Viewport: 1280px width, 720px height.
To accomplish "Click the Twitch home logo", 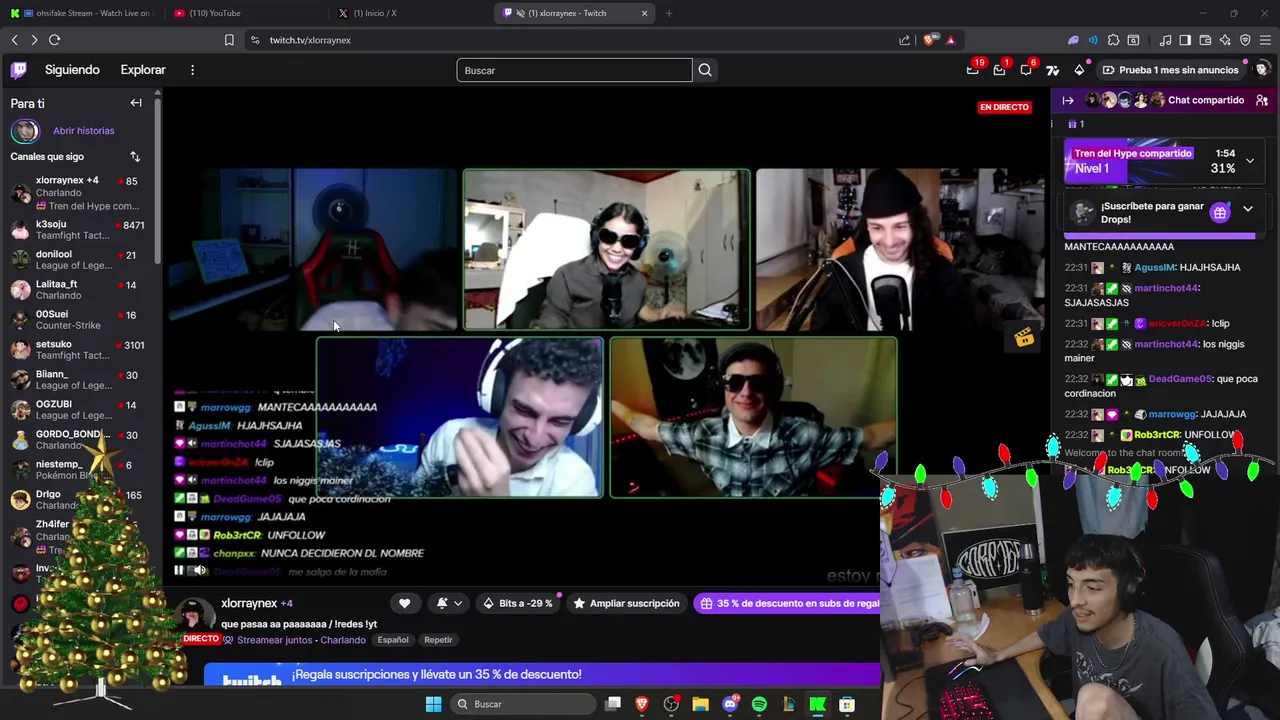I will point(19,70).
